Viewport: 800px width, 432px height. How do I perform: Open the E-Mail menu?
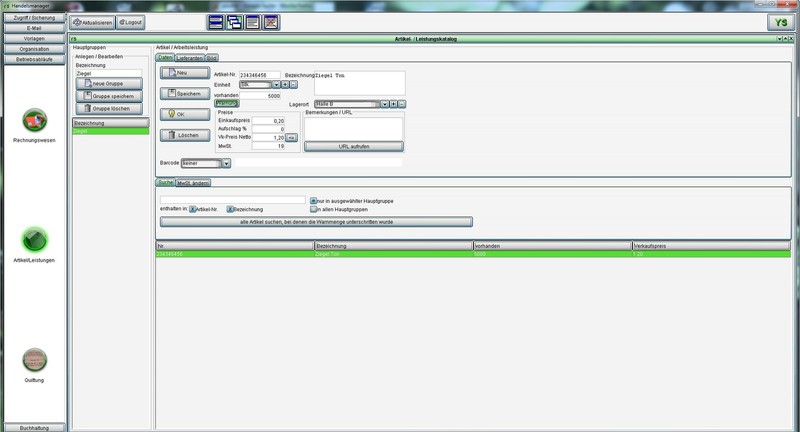click(x=35, y=28)
